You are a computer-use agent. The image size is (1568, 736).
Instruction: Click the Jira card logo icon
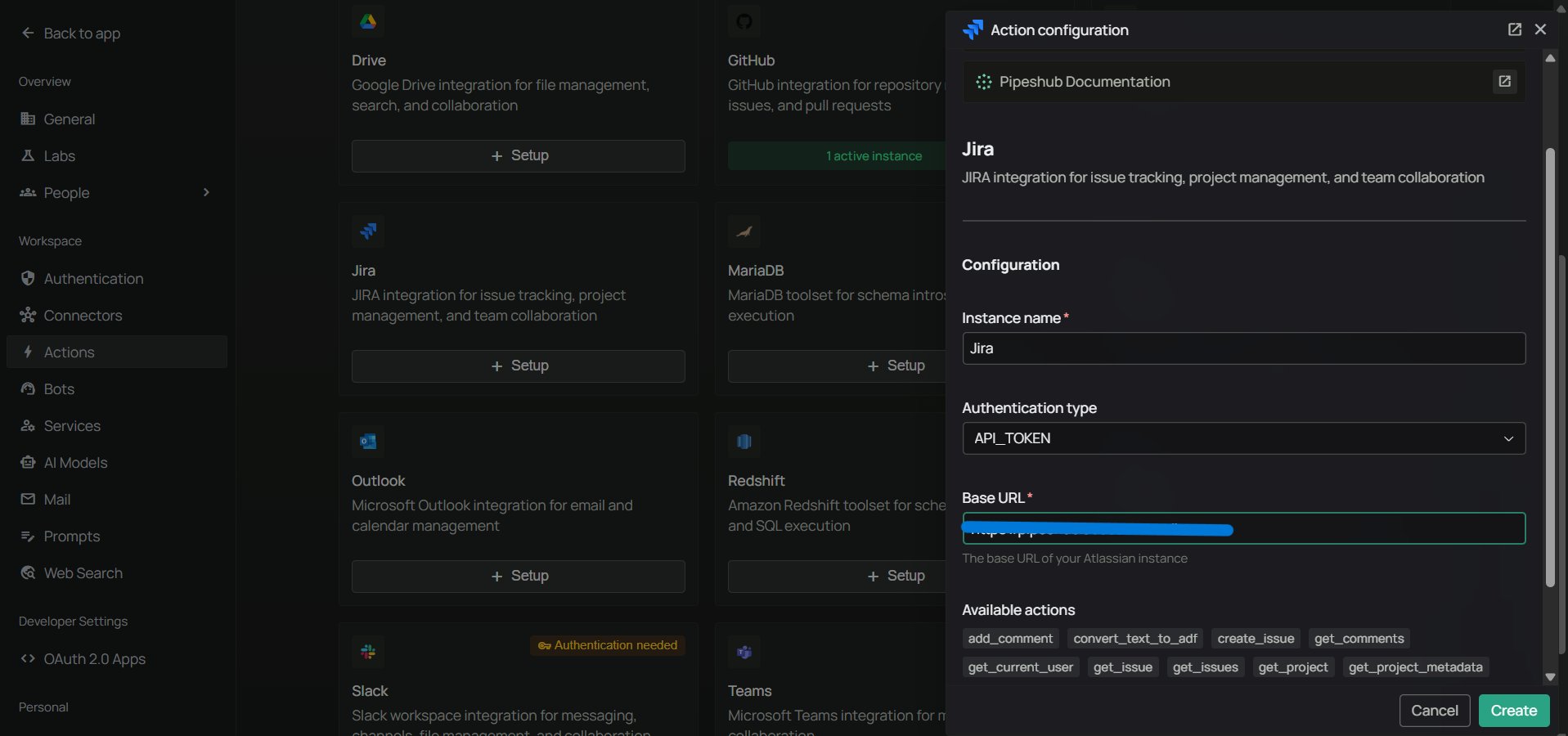[368, 231]
